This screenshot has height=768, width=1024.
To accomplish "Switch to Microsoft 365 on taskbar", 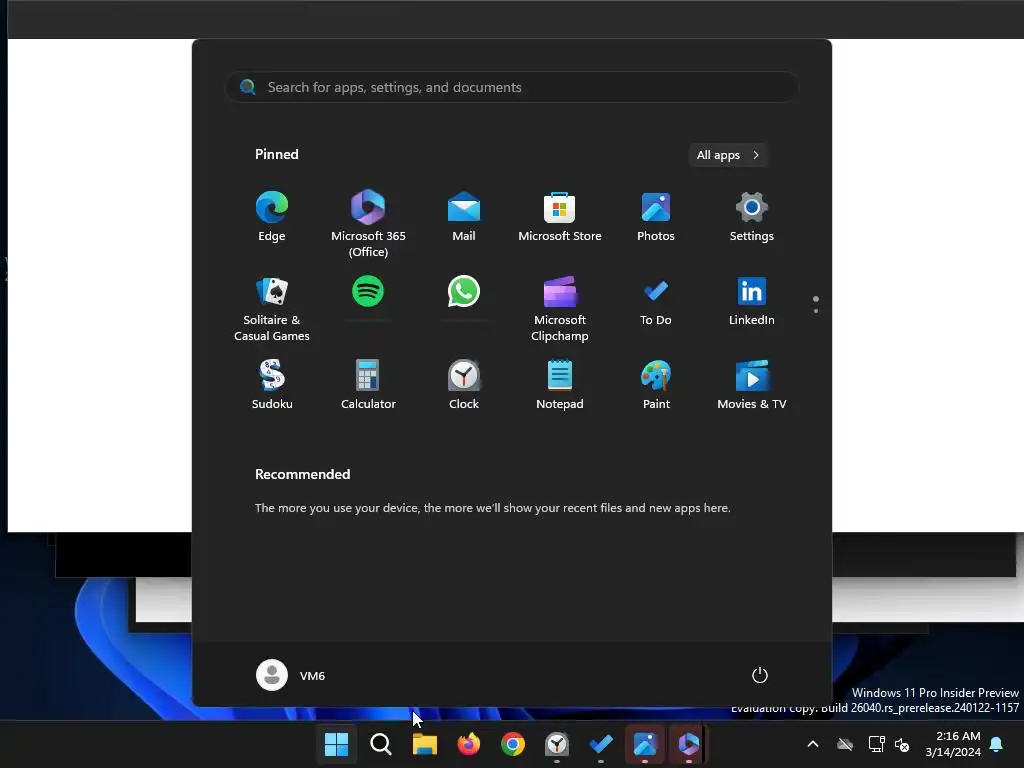I will tap(689, 744).
